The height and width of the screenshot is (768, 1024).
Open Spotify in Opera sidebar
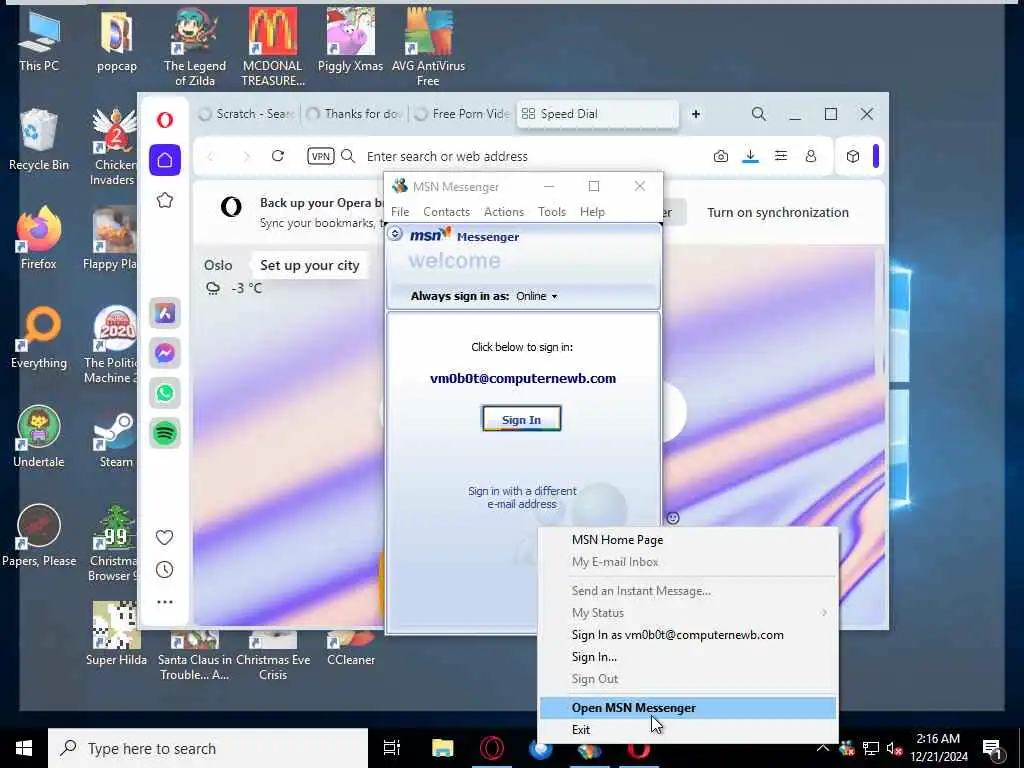click(x=165, y=433)
